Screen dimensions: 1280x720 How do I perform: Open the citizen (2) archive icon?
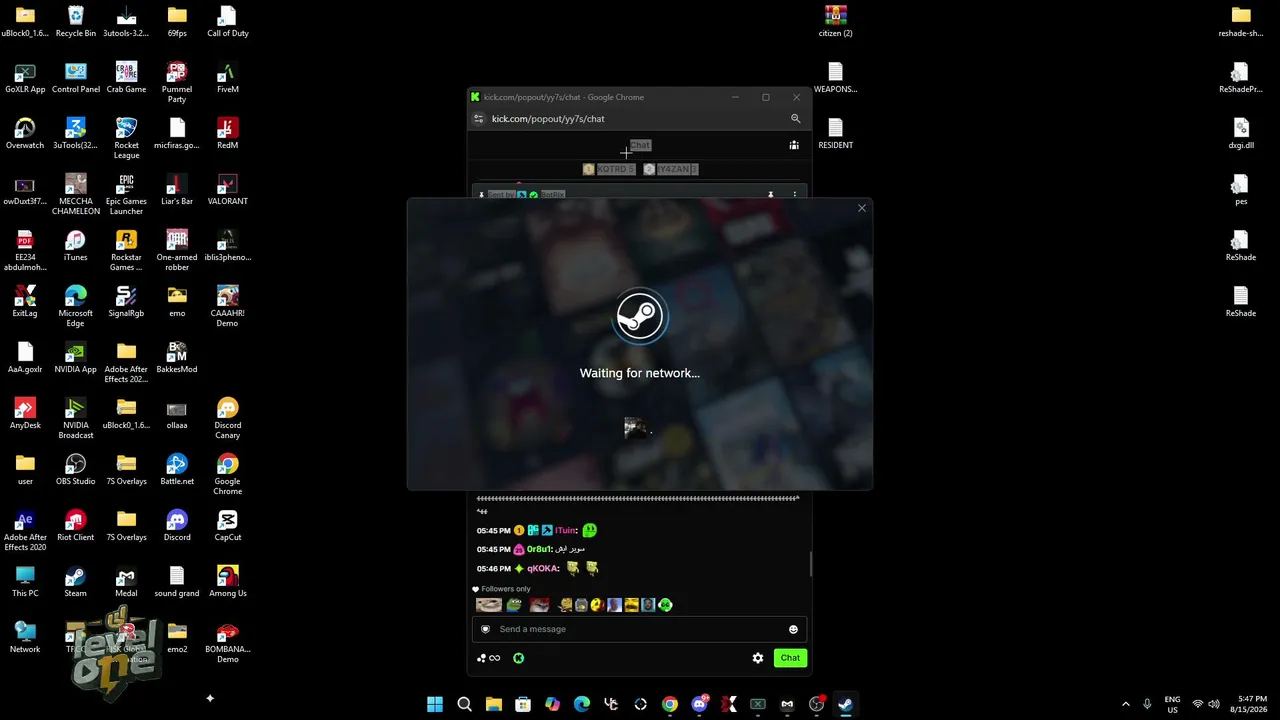(x=835, y=21)
